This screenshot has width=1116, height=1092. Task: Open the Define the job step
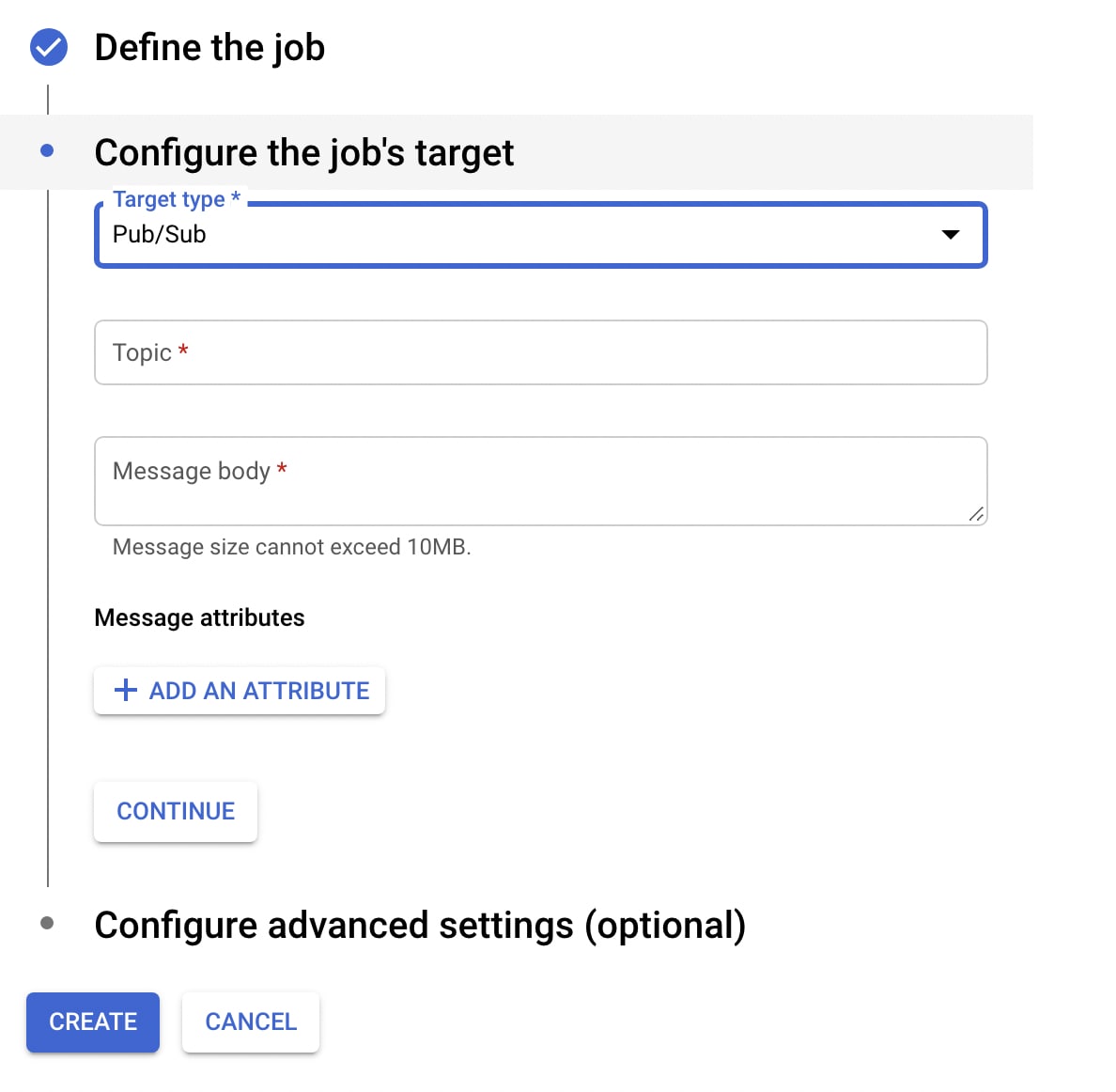(209, 48)
